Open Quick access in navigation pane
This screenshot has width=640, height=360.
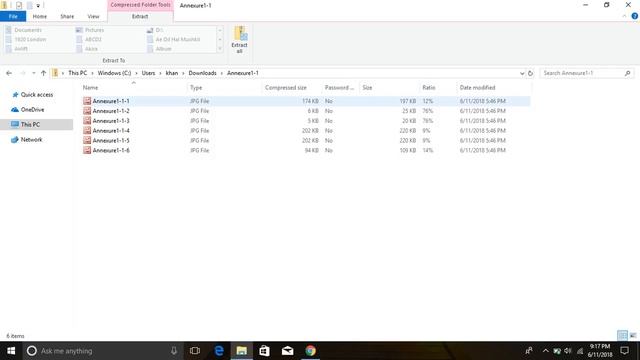(37, 95)
